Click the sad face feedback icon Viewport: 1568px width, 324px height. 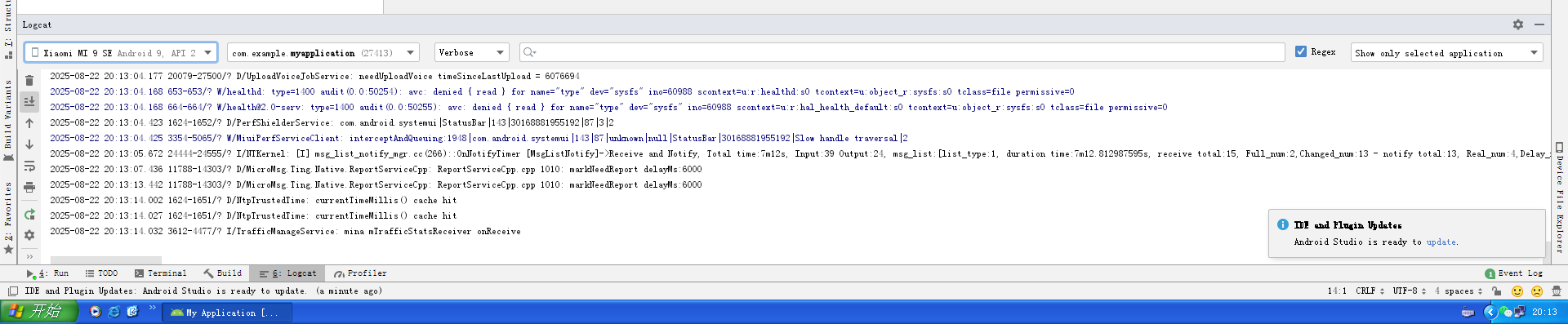click(x=1537, y=291)
